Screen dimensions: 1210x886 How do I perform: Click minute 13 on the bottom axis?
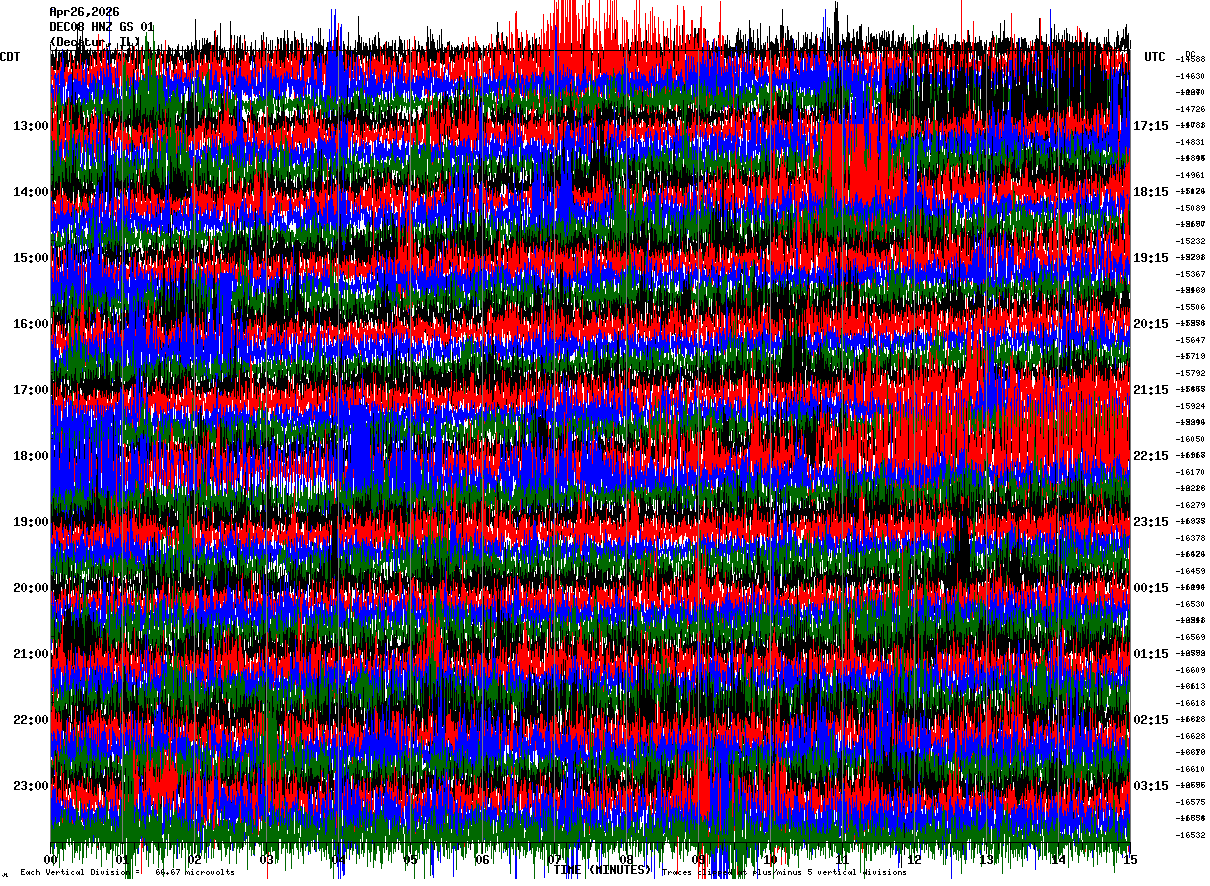(x=987, y=860)
